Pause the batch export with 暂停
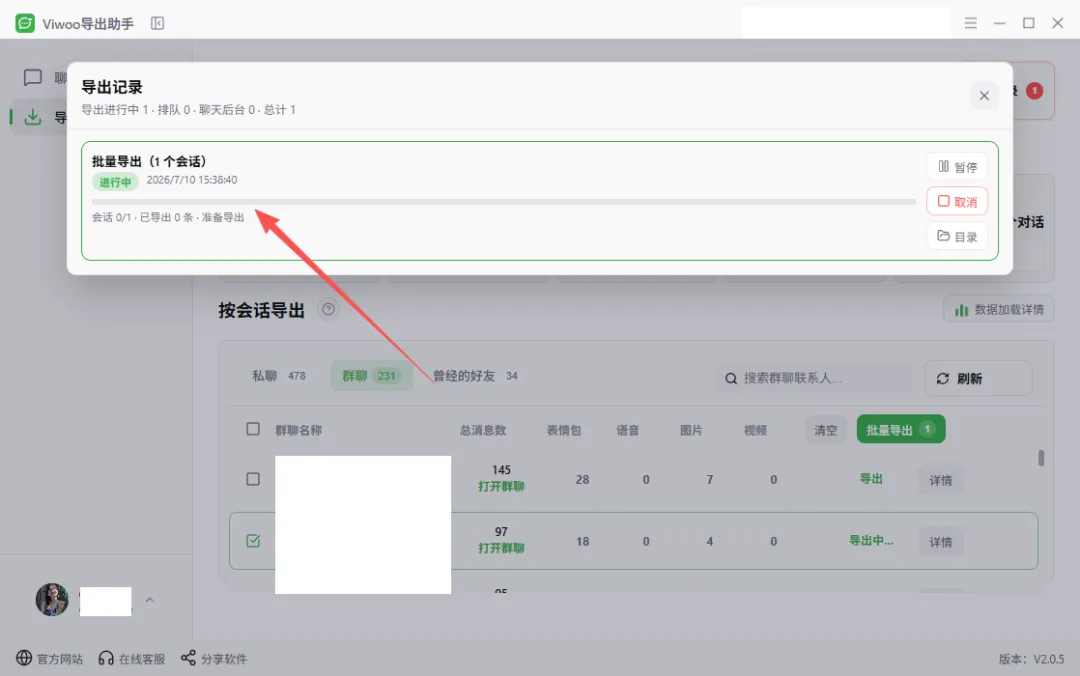This screenshot has width=1080, height=676. click(957, 167)
